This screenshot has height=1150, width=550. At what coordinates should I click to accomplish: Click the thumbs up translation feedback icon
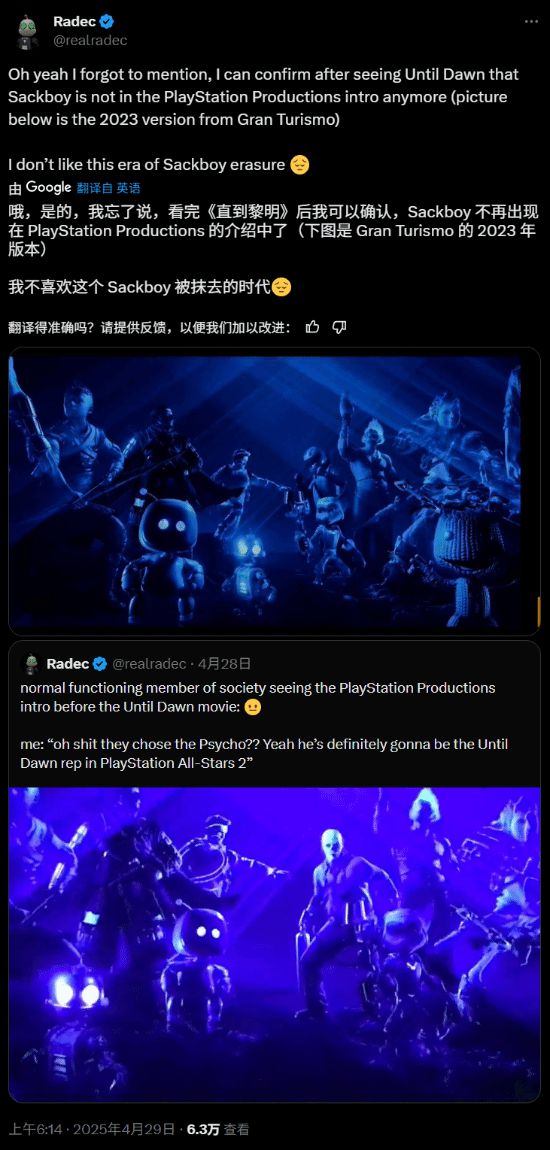pyautogui.click(x=312, y=327)
